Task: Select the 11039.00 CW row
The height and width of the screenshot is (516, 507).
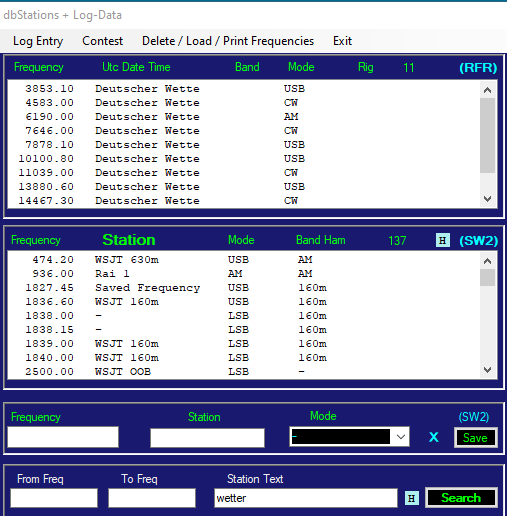Action: (x=244, y=173)
